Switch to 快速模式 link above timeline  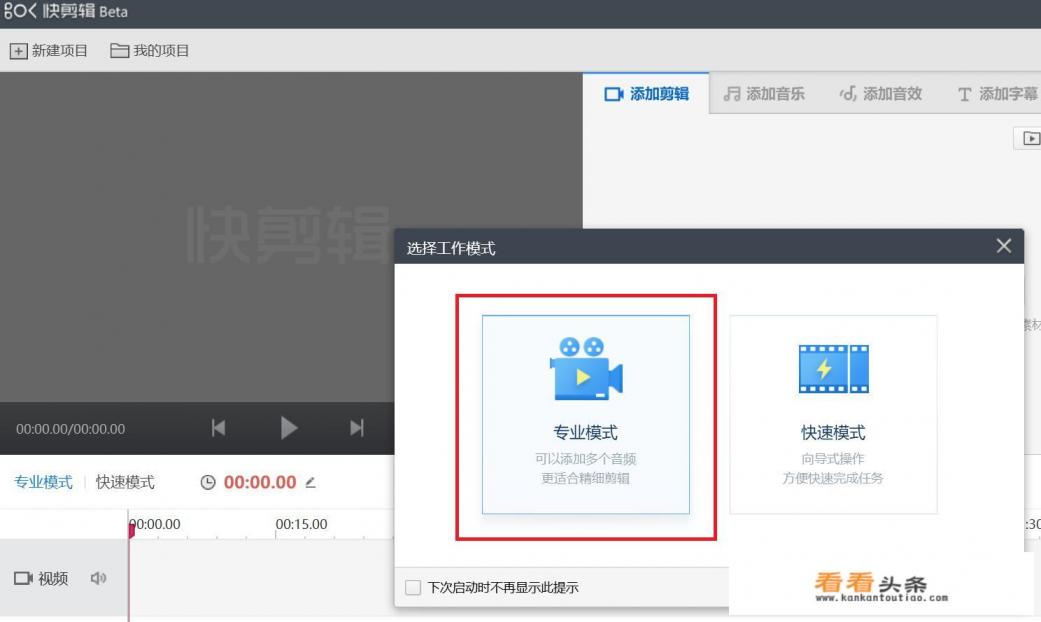point(125,482)
